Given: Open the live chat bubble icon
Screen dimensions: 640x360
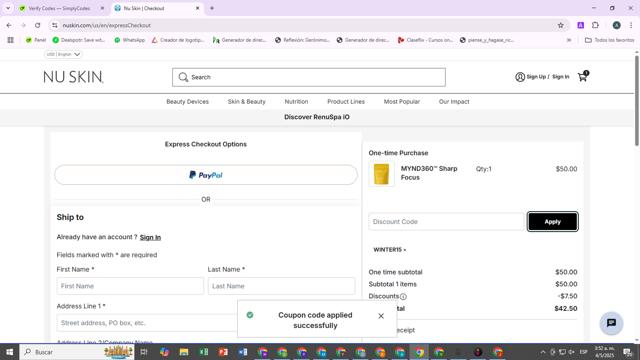Looking at the screenshot, I should (x=611, y=323).
